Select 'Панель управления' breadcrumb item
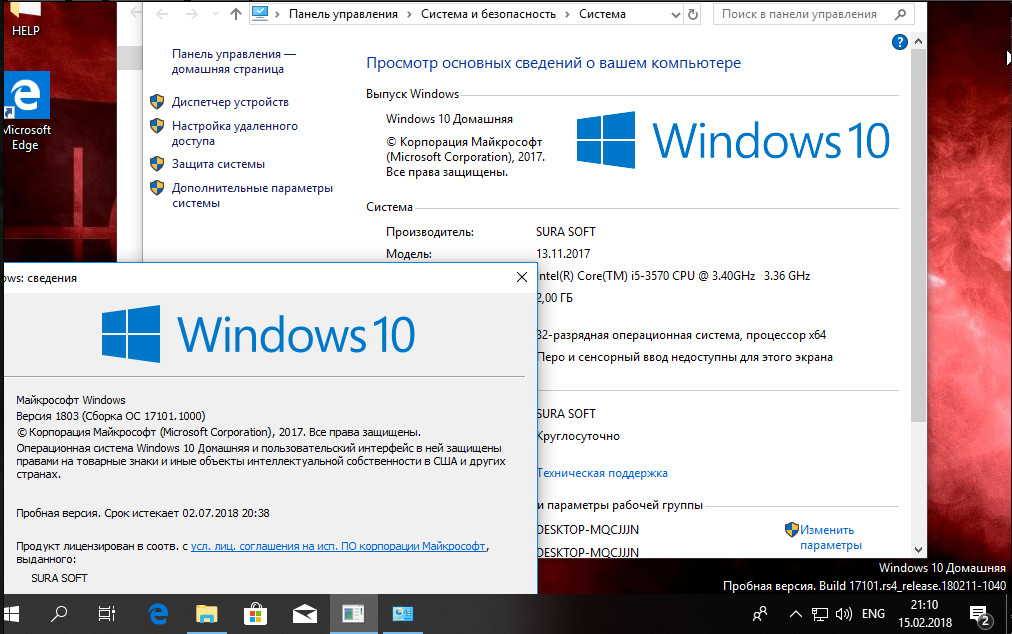Viewport: 1012px width, 634px height. [343, 14]
